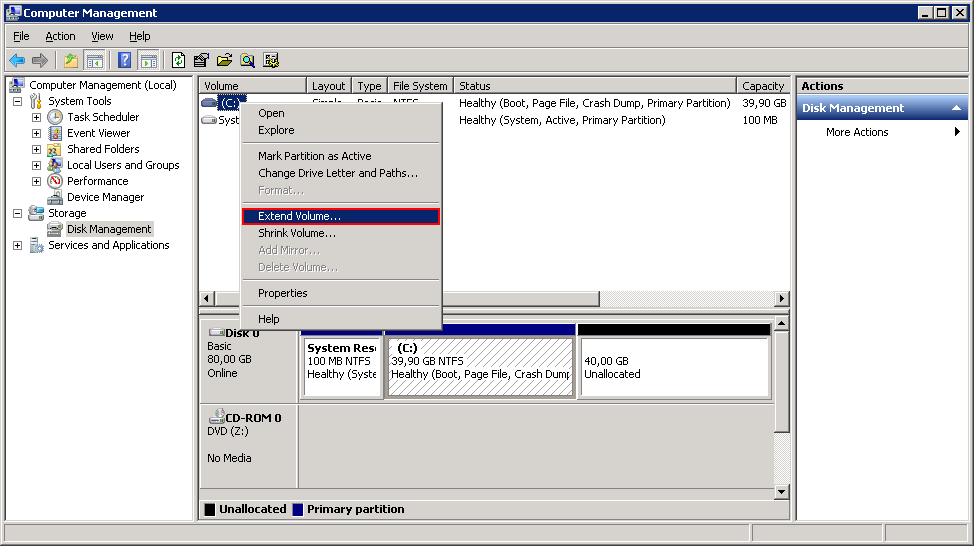Click the System Reserved volume drive icon
This screenshot has width=974, height=546.
pos(209,120)
